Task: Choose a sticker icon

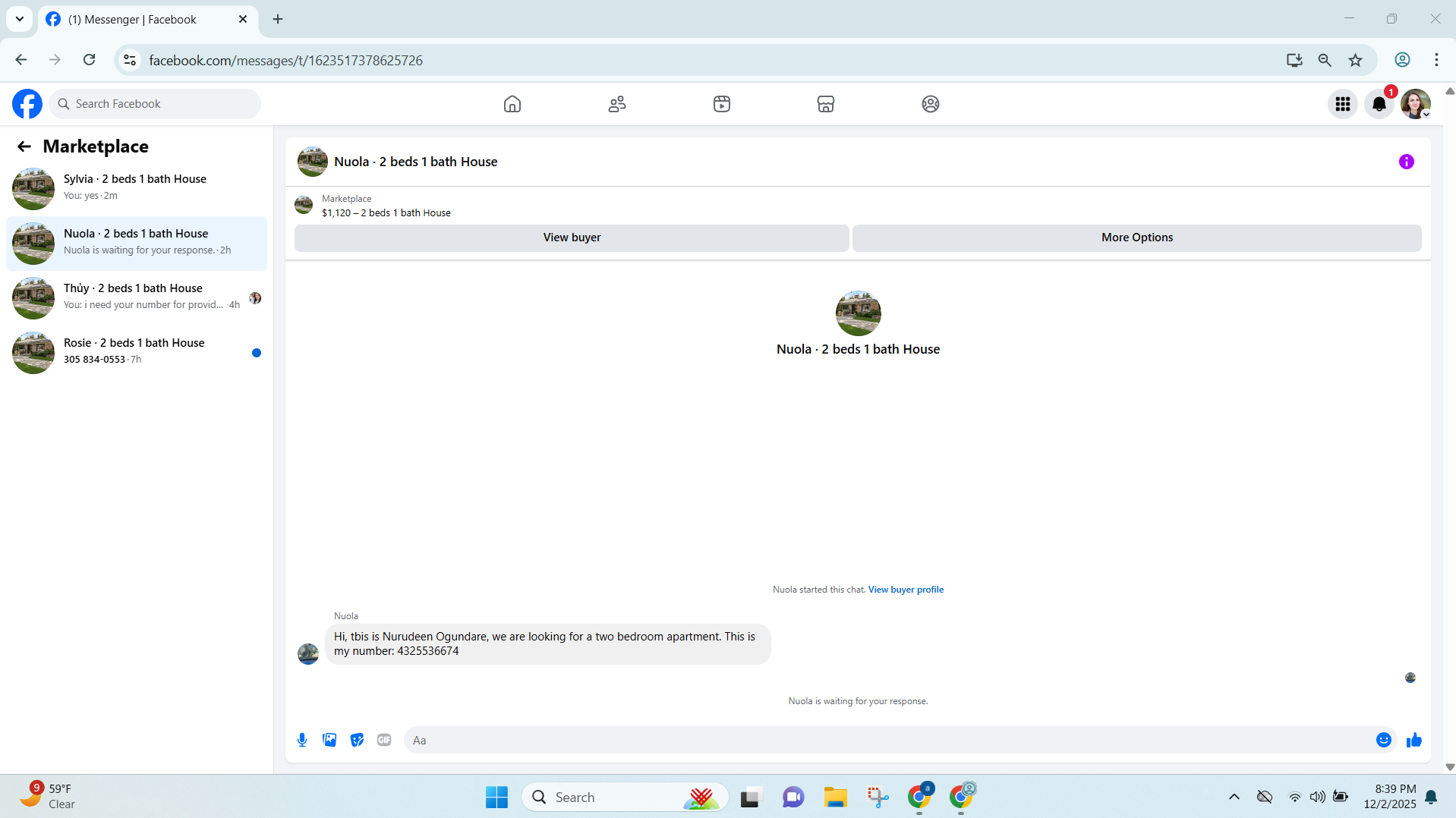Action: 357,740
